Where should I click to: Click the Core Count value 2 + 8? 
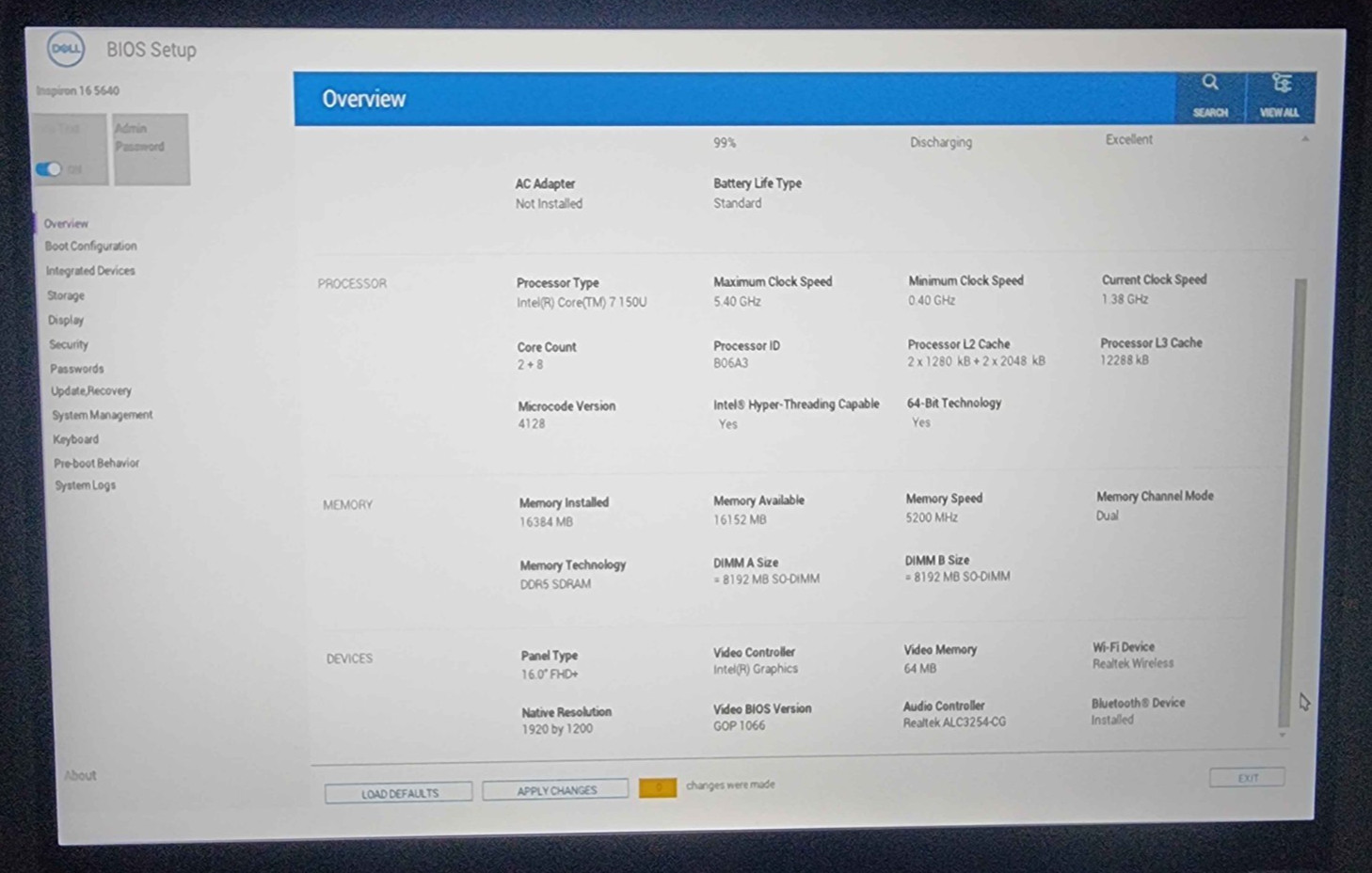click(530, 364)
